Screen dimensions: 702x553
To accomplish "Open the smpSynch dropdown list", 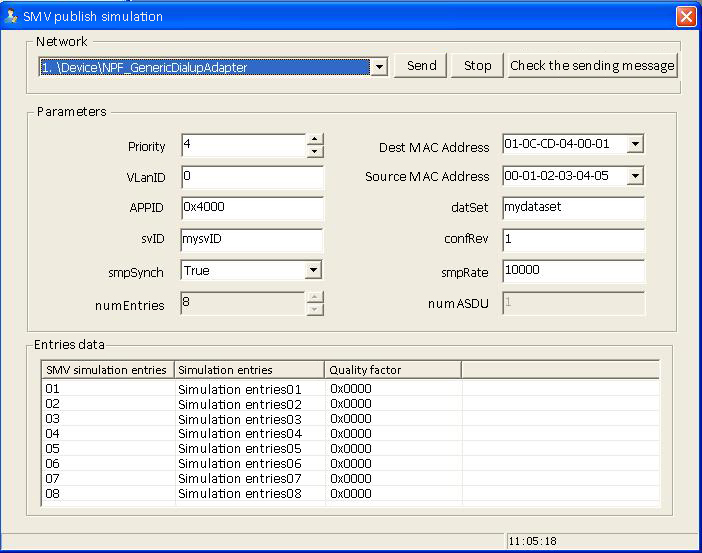I will [x=313, y=271].
